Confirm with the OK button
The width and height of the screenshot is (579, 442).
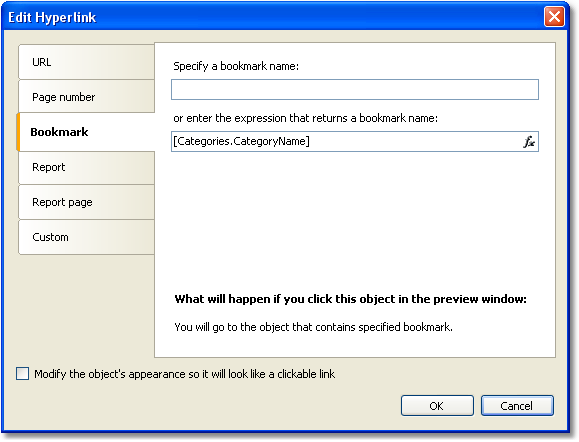pos(437,405)
